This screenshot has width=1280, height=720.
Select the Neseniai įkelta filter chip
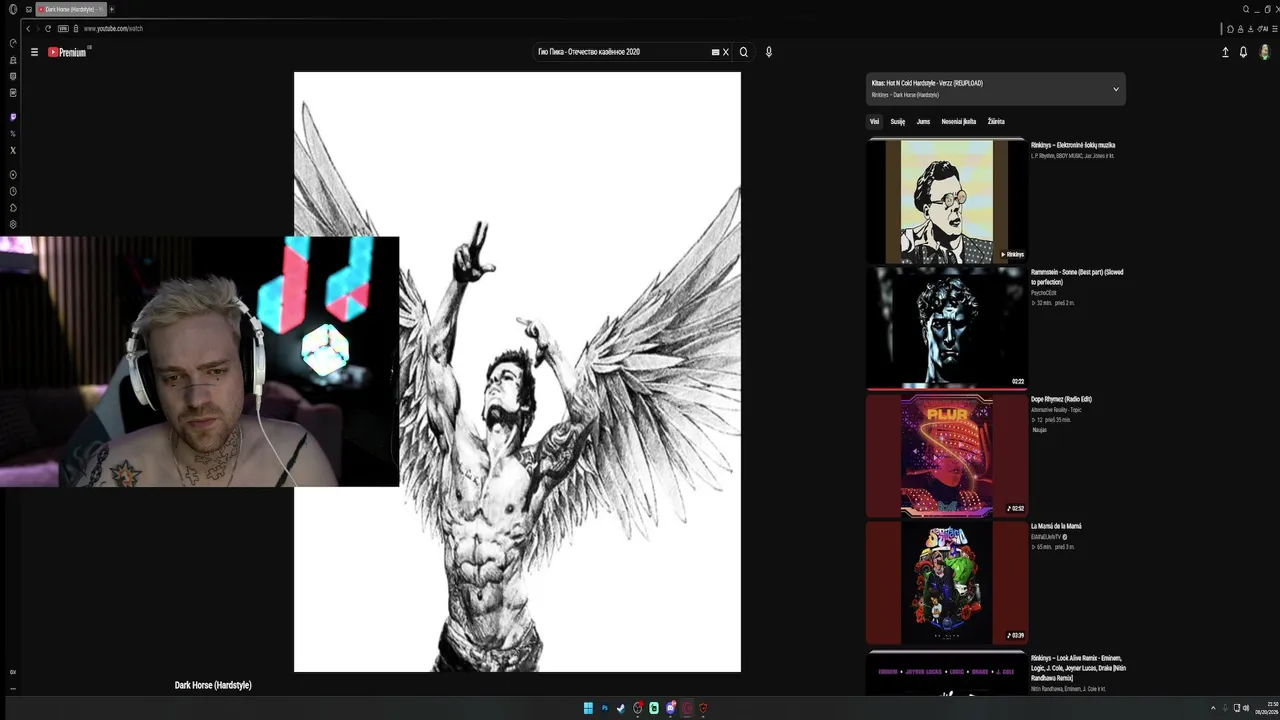959,122
